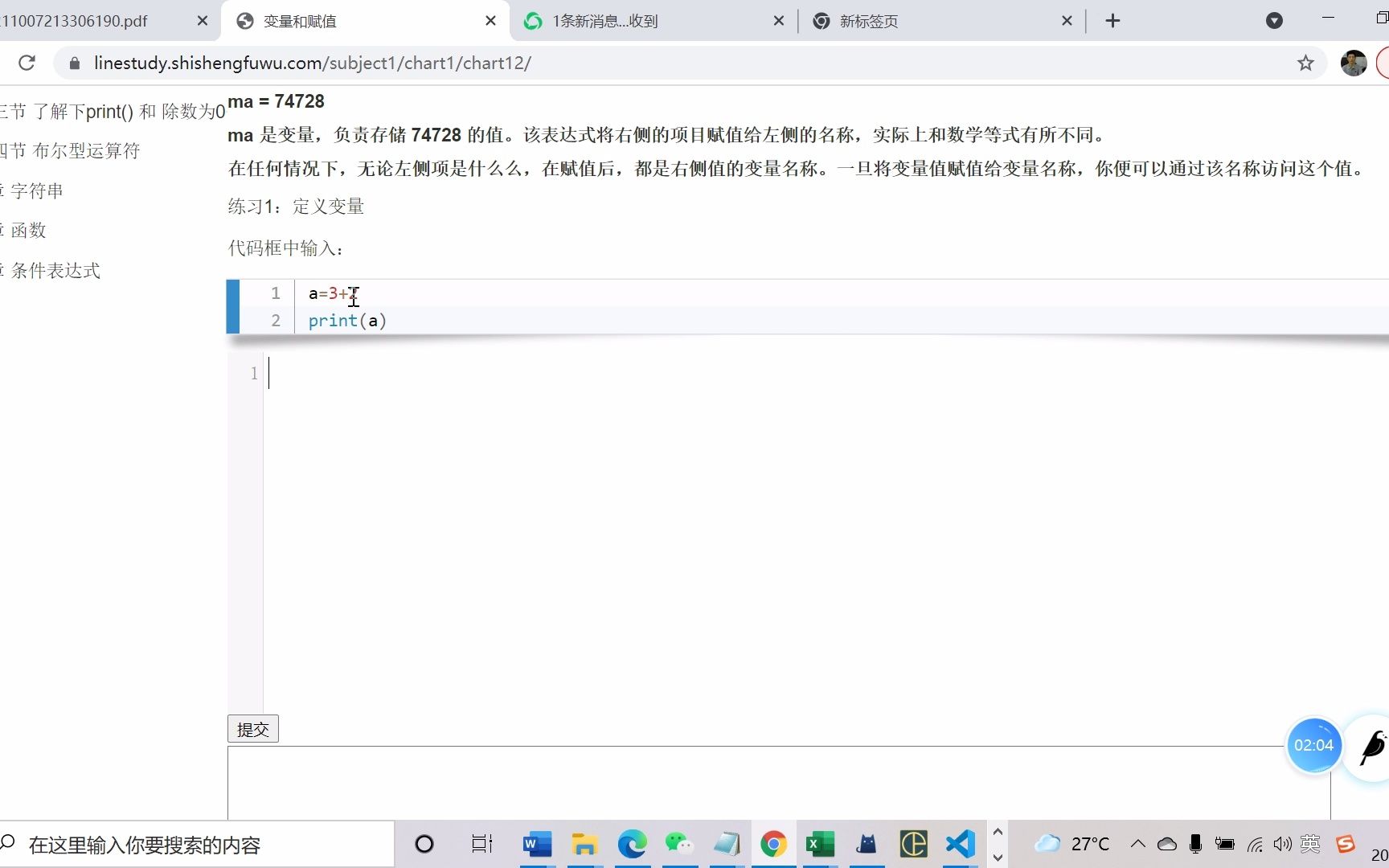The width and height of the screenshot is (1389, 868).
Task: Click the microphone icon in the system tray
Action: pyautogui.click(x=1195, y=844)
